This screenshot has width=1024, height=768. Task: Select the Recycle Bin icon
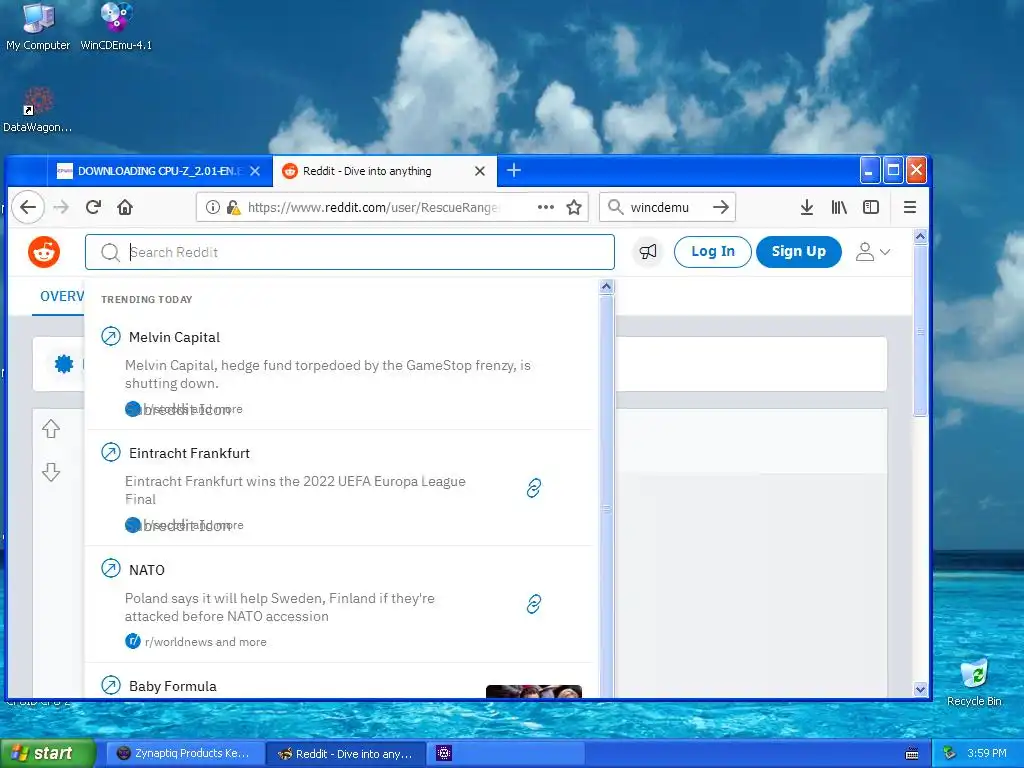(974, 683)
